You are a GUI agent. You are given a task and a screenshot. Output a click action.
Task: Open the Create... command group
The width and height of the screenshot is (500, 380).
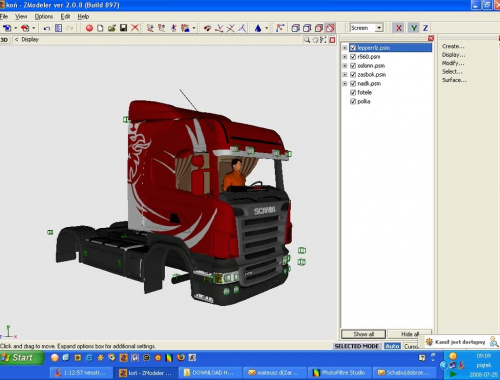[453, 46]
